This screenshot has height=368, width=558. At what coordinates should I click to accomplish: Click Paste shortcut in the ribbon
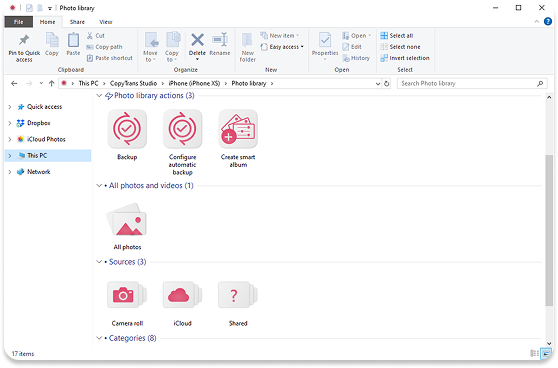coord(110,58)
